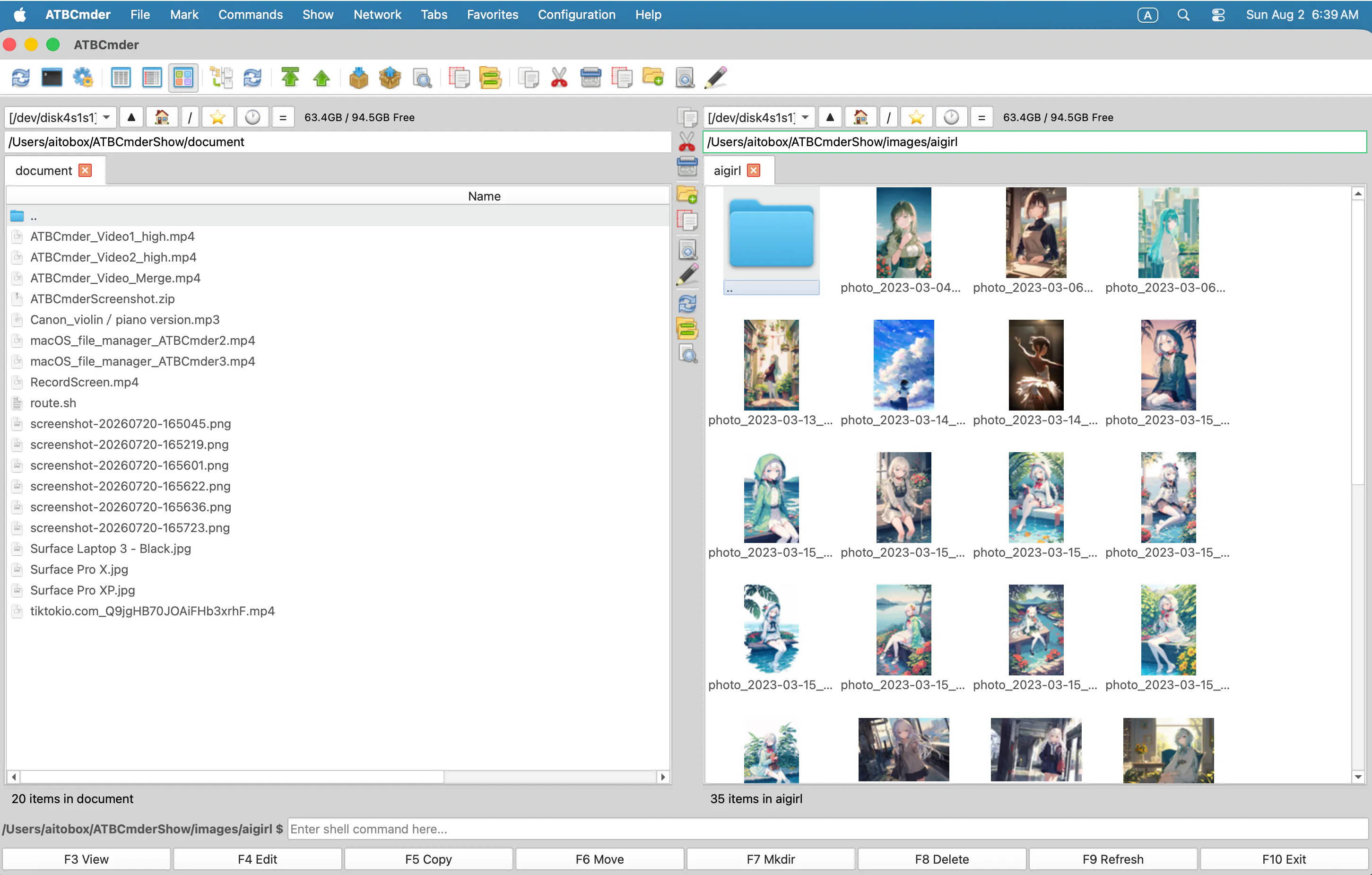This screenshot has height=875, width=1372.
Task: Click the plain green up-arrow icon
Action: [x=321, y=78]
